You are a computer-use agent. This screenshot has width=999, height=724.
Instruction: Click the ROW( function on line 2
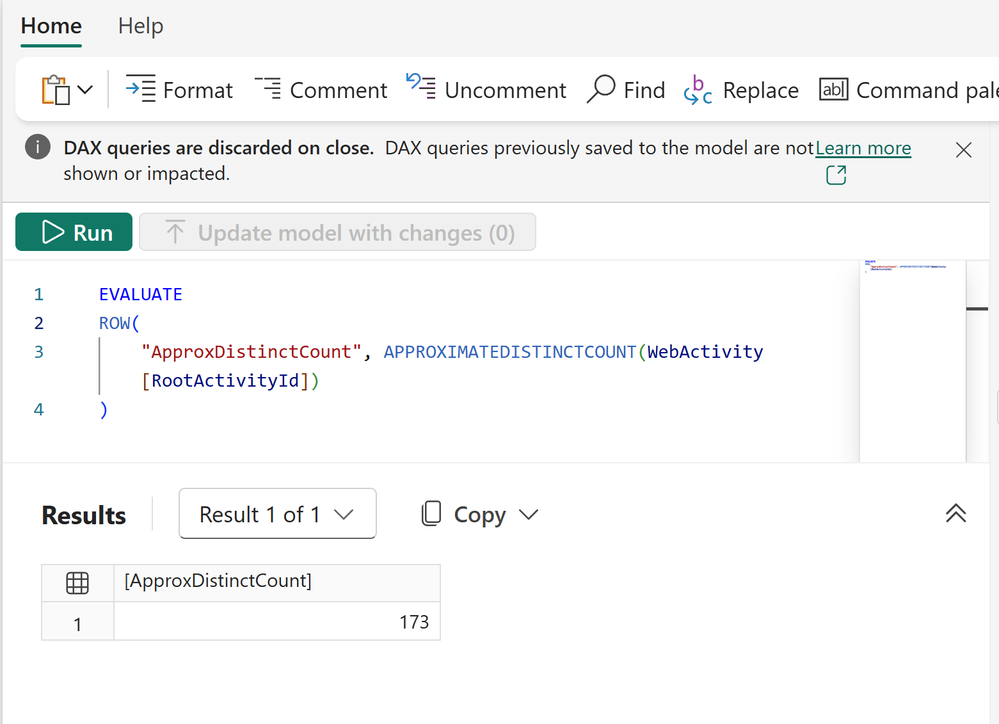[119, 323]
